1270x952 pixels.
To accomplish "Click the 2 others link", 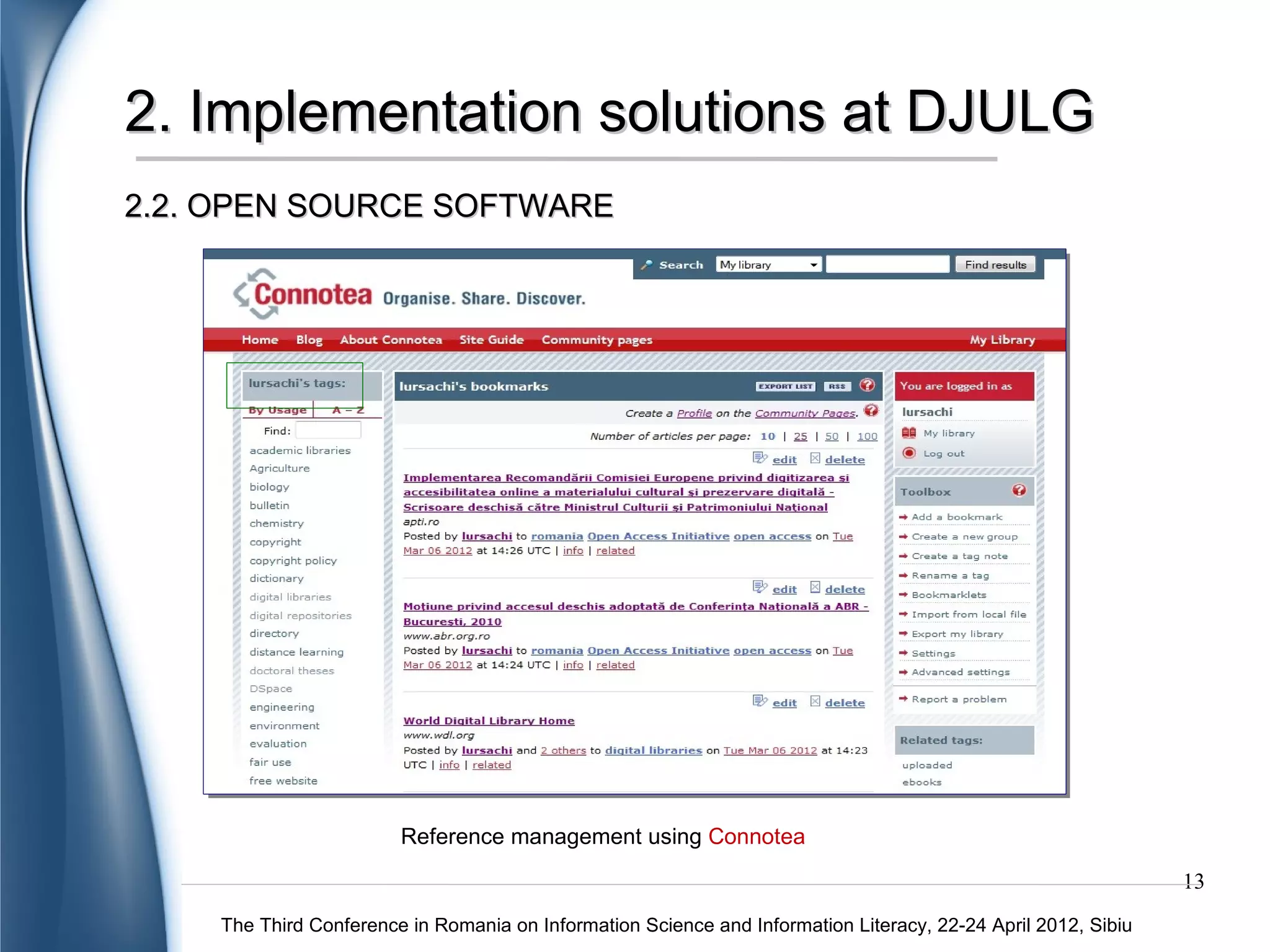I will 563,750.
